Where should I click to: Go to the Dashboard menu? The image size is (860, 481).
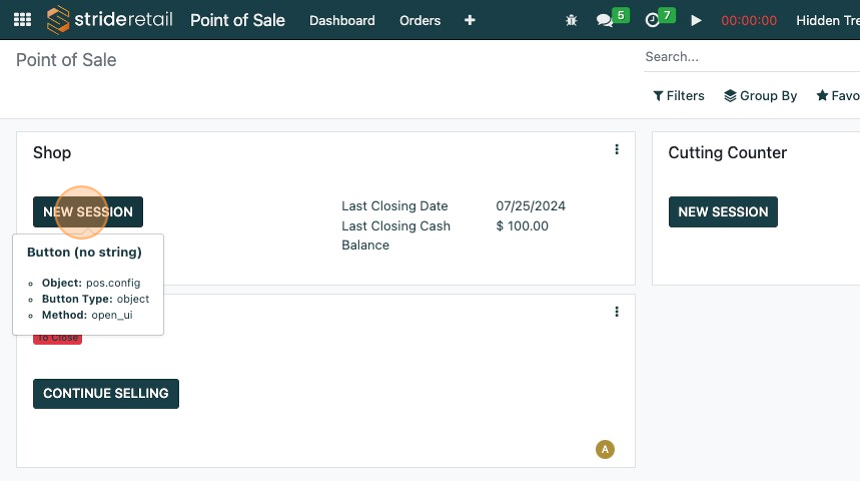pos(342,20)
